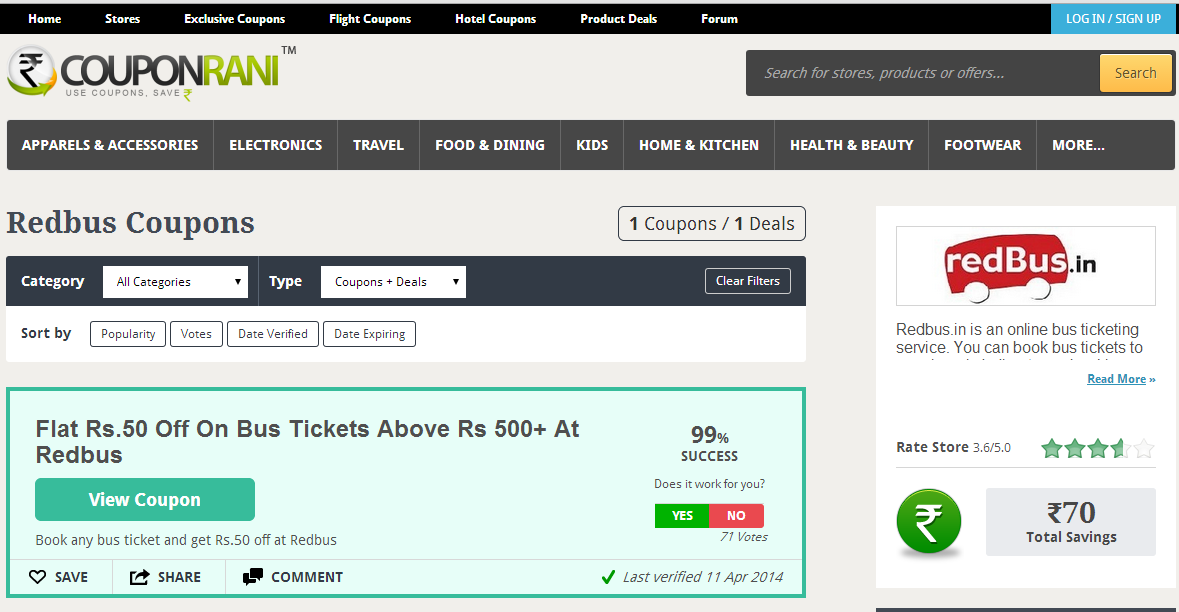Click the green rupee coin icon
Image resolution: width=1179 pixels, height=612 pixels.
point(929,521)
